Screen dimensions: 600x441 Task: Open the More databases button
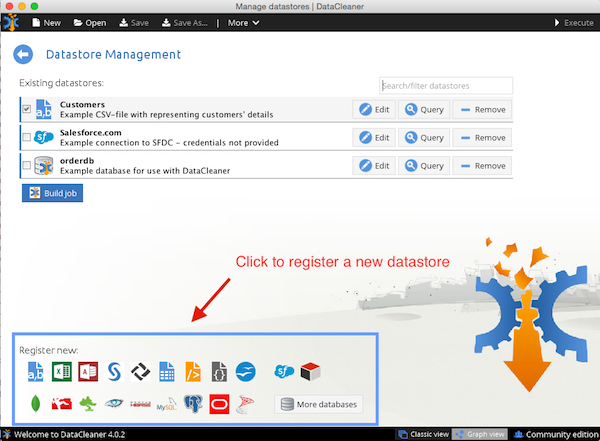tap(318, 404)
